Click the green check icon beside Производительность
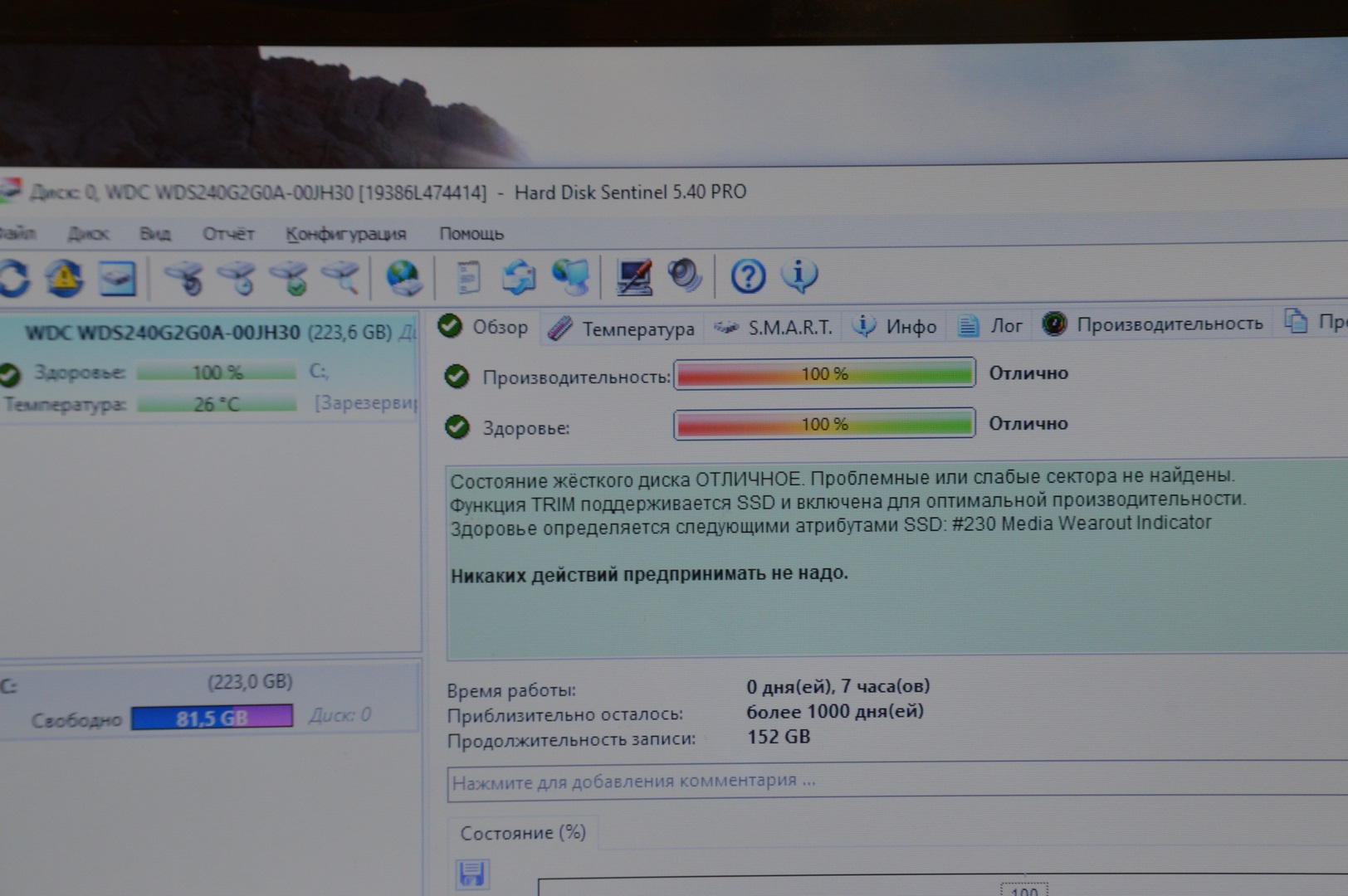Image resolution: width=1348 pixels, height=896 pixels. tap(457, 377)
